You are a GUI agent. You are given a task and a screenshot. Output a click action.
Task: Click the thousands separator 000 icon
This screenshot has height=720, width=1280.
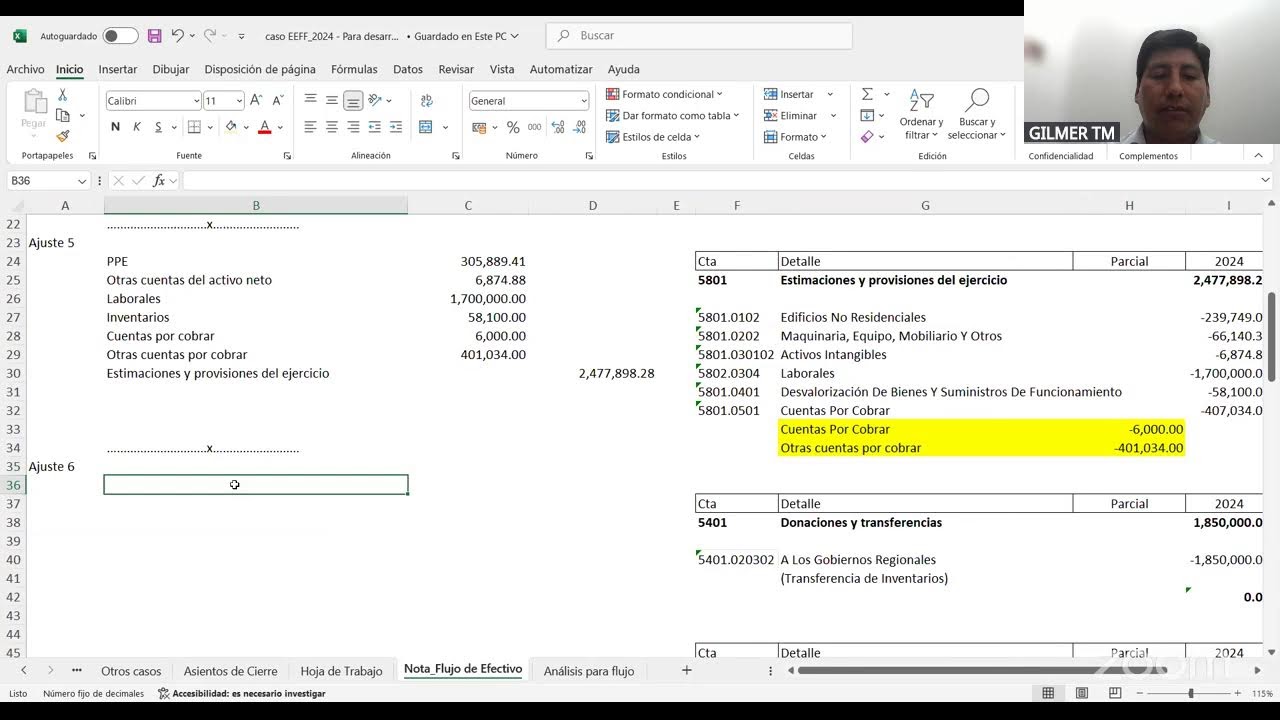(534, 127)
